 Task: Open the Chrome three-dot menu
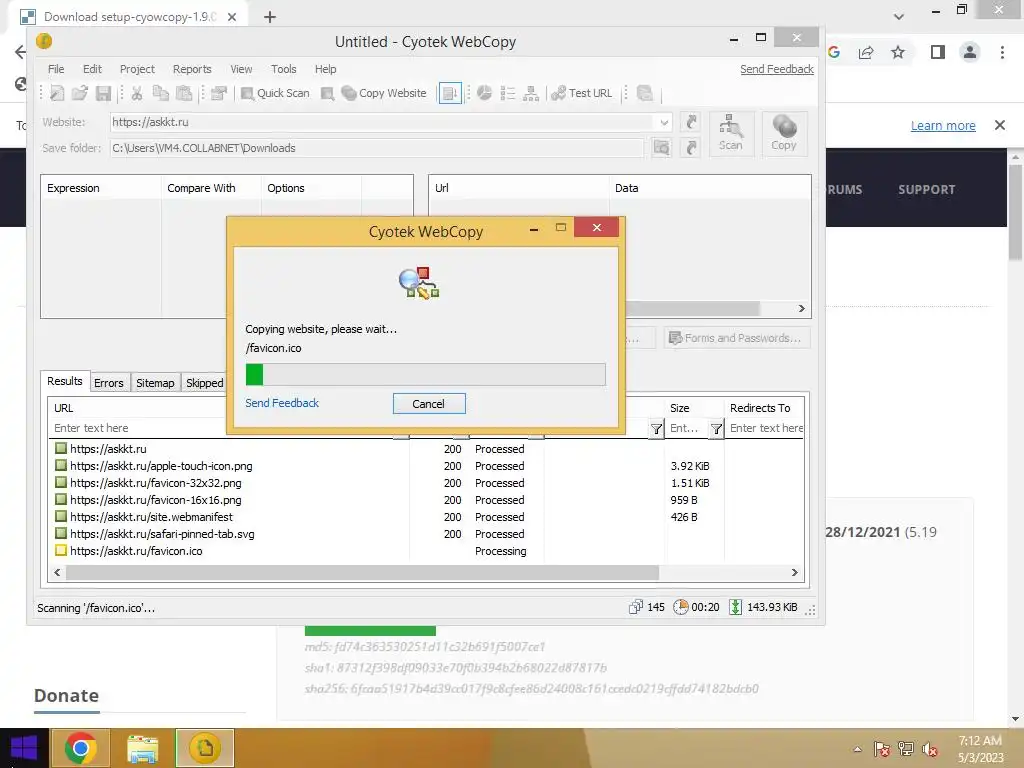pos(1002,52)
